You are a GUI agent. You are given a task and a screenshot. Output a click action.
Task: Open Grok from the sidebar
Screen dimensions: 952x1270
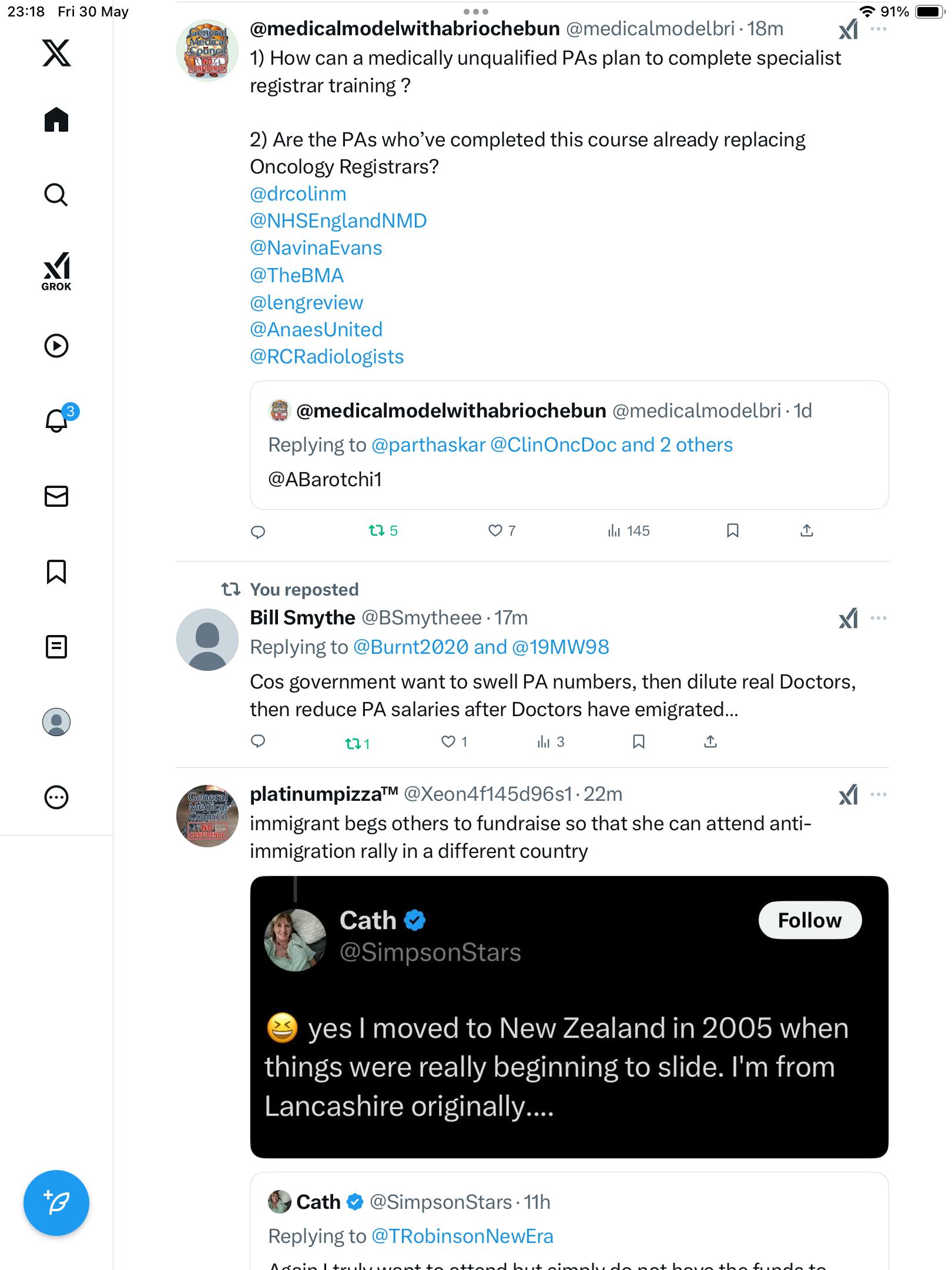(x=56, y=271)
